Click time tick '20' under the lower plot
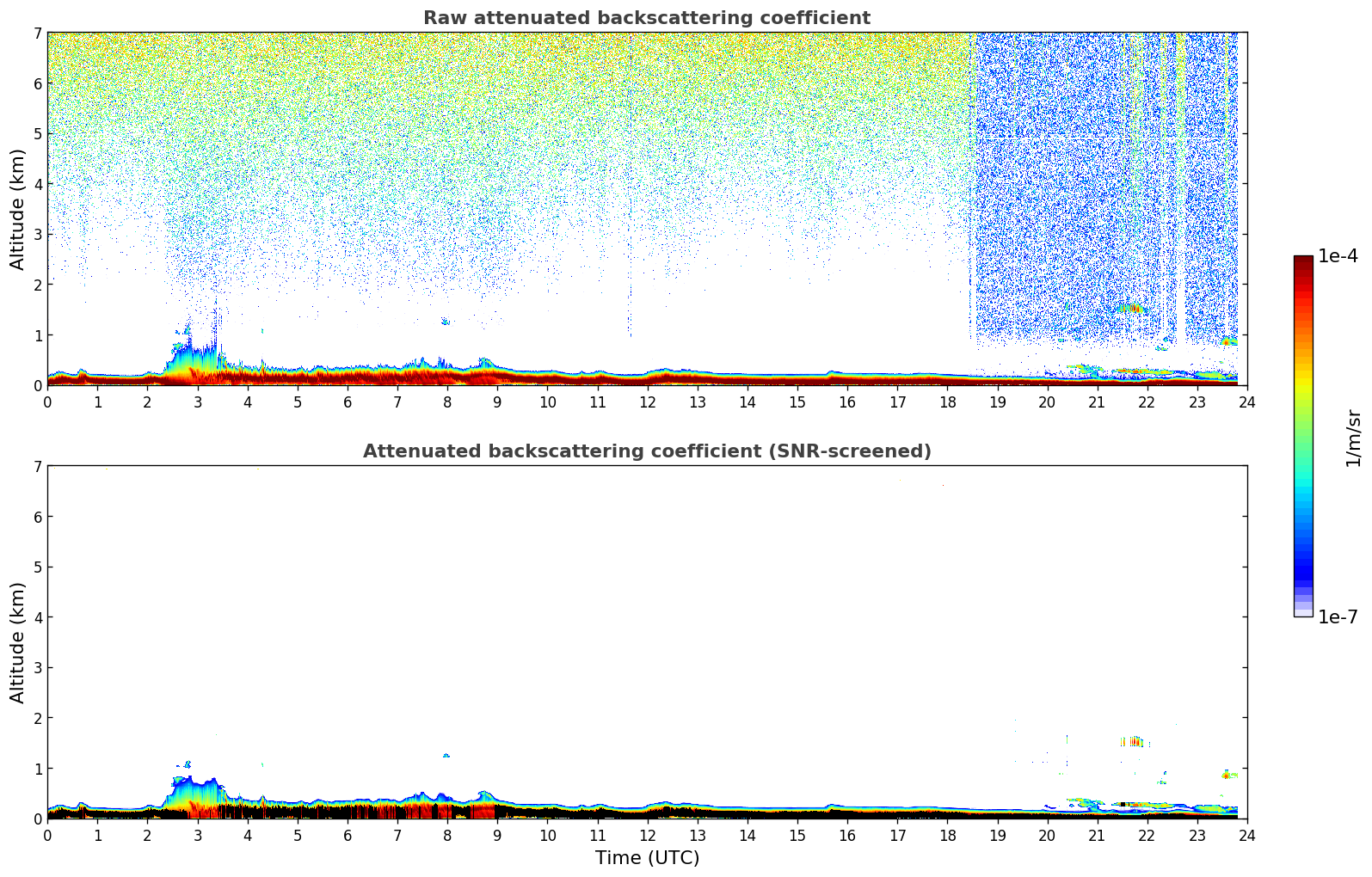Screen dimensions: 1372x877 coord(1047,835)
